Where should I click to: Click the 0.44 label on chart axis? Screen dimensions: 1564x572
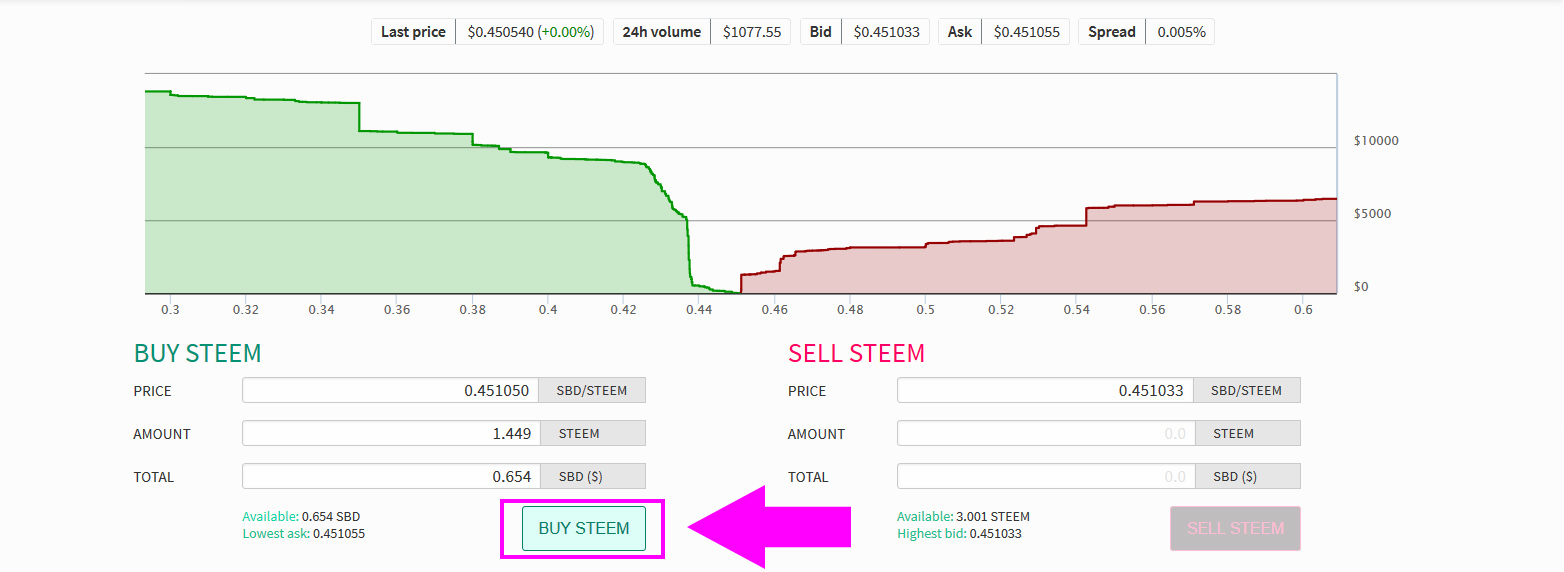699,310
